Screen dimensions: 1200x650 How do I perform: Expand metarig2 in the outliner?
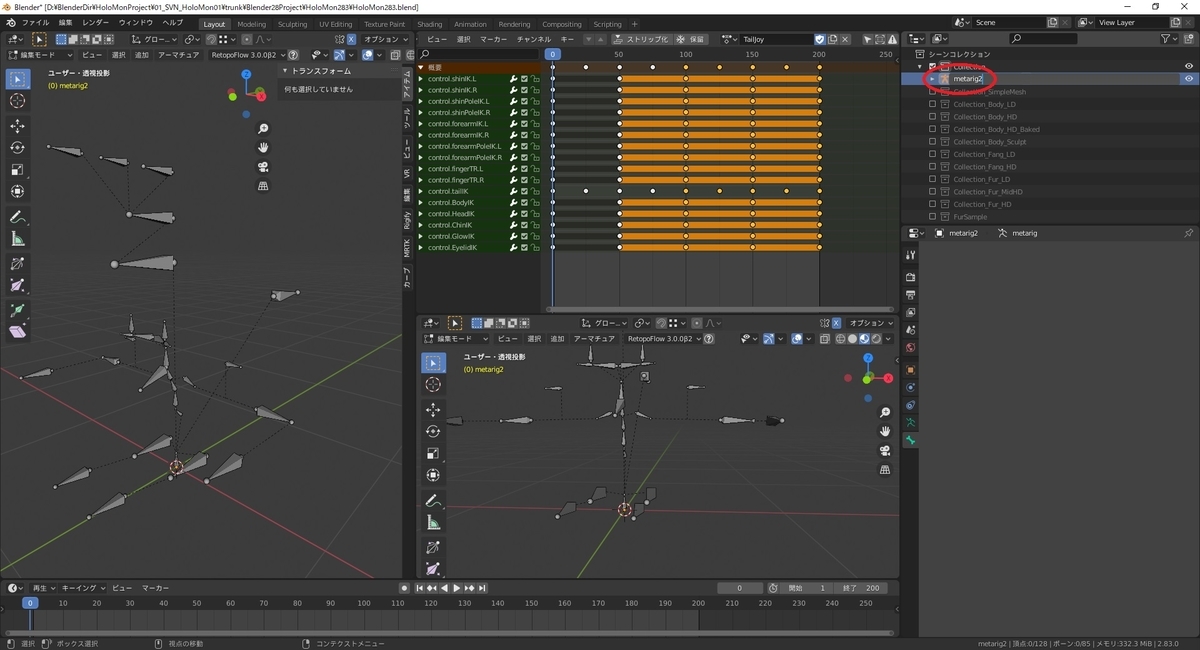pos(932,79)
